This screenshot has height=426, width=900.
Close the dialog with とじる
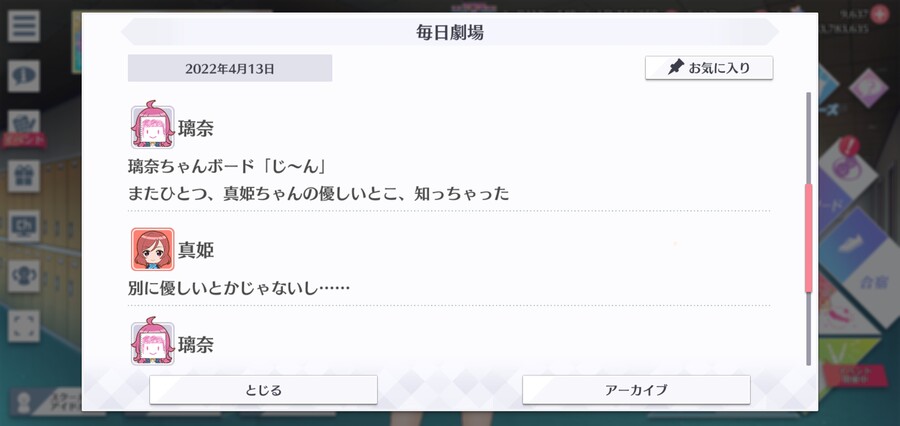click(263, 390)
